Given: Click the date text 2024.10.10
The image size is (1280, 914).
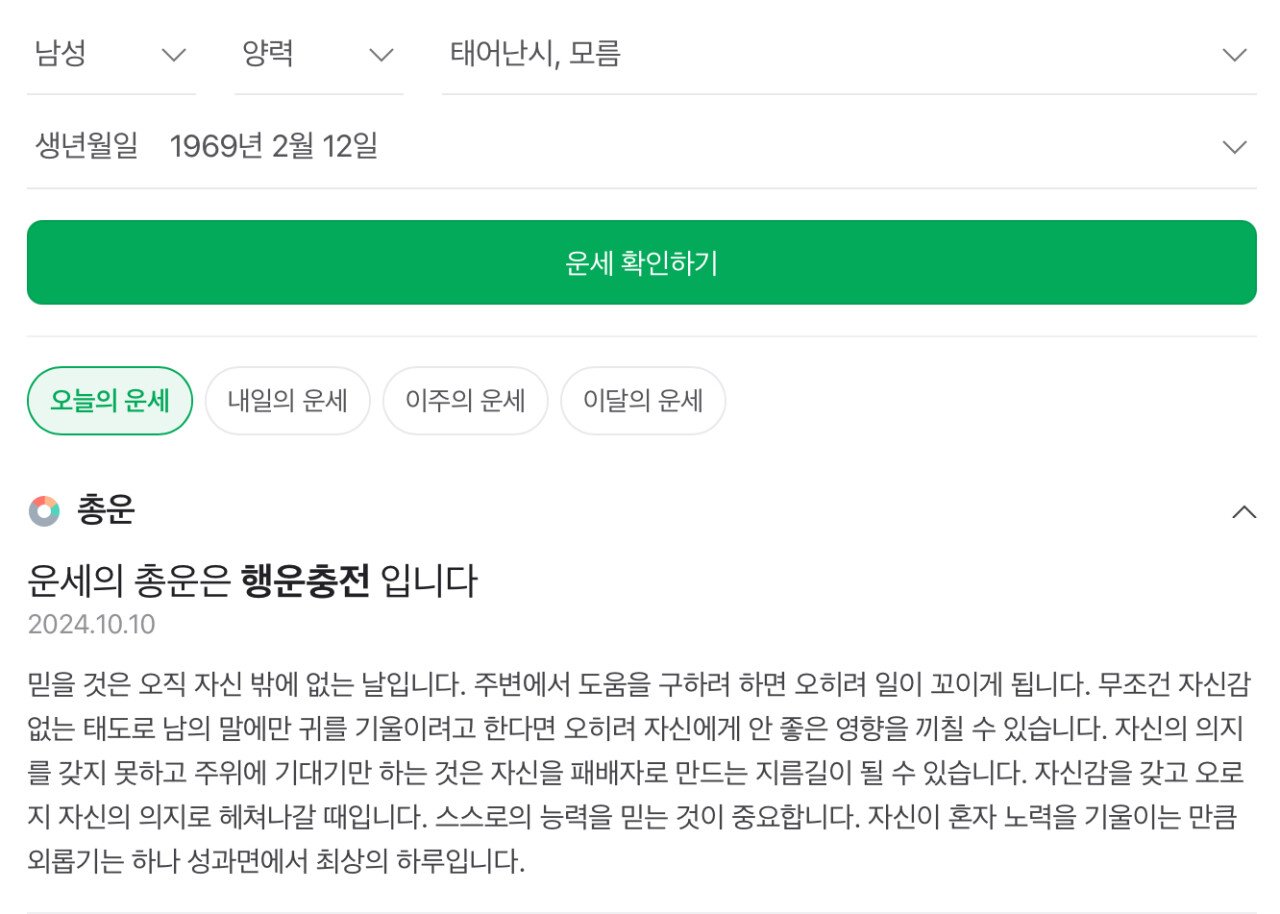Looking at the screenshot, I should click(92, 625).
